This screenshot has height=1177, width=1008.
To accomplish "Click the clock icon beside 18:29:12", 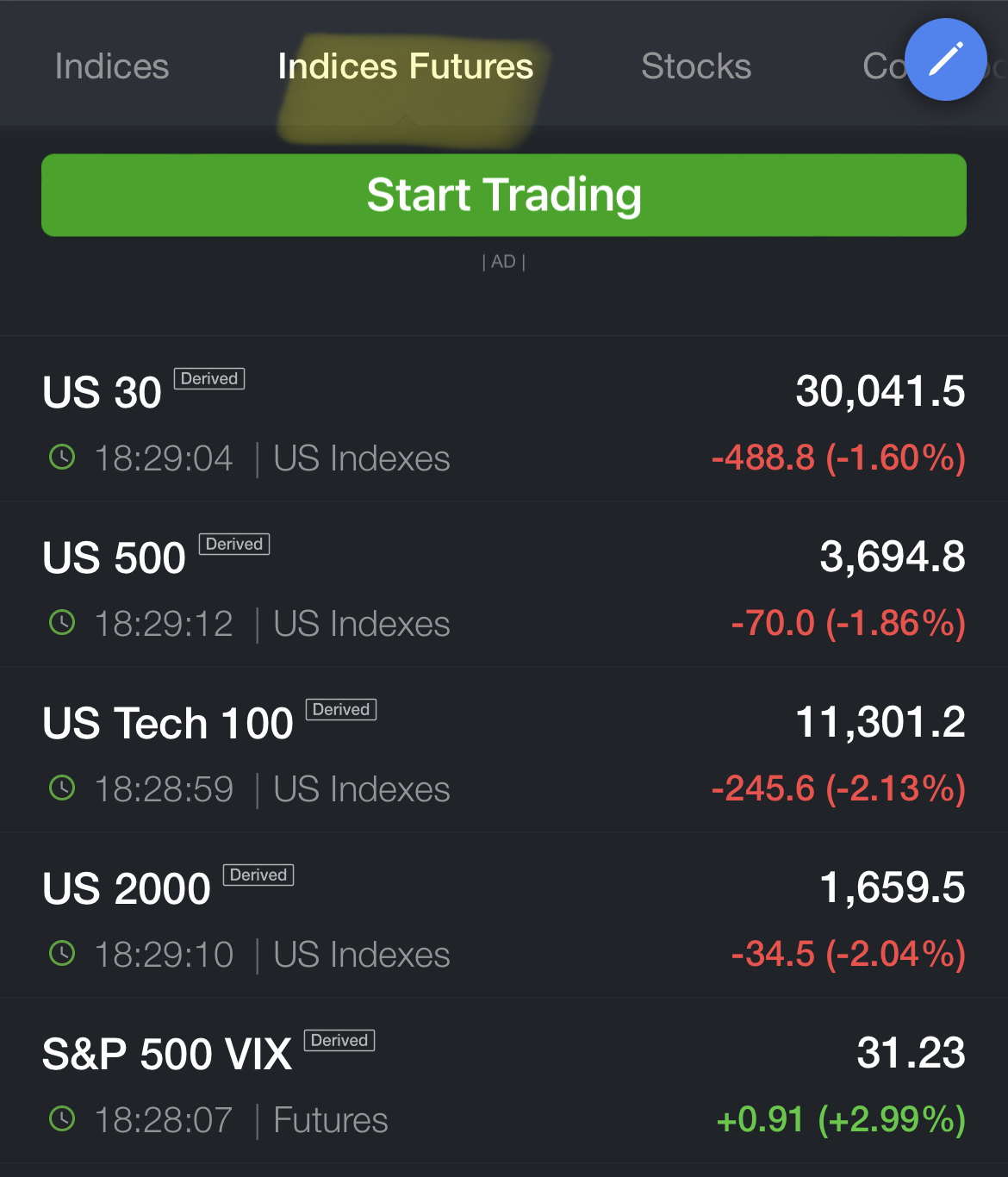I will 62,622.
